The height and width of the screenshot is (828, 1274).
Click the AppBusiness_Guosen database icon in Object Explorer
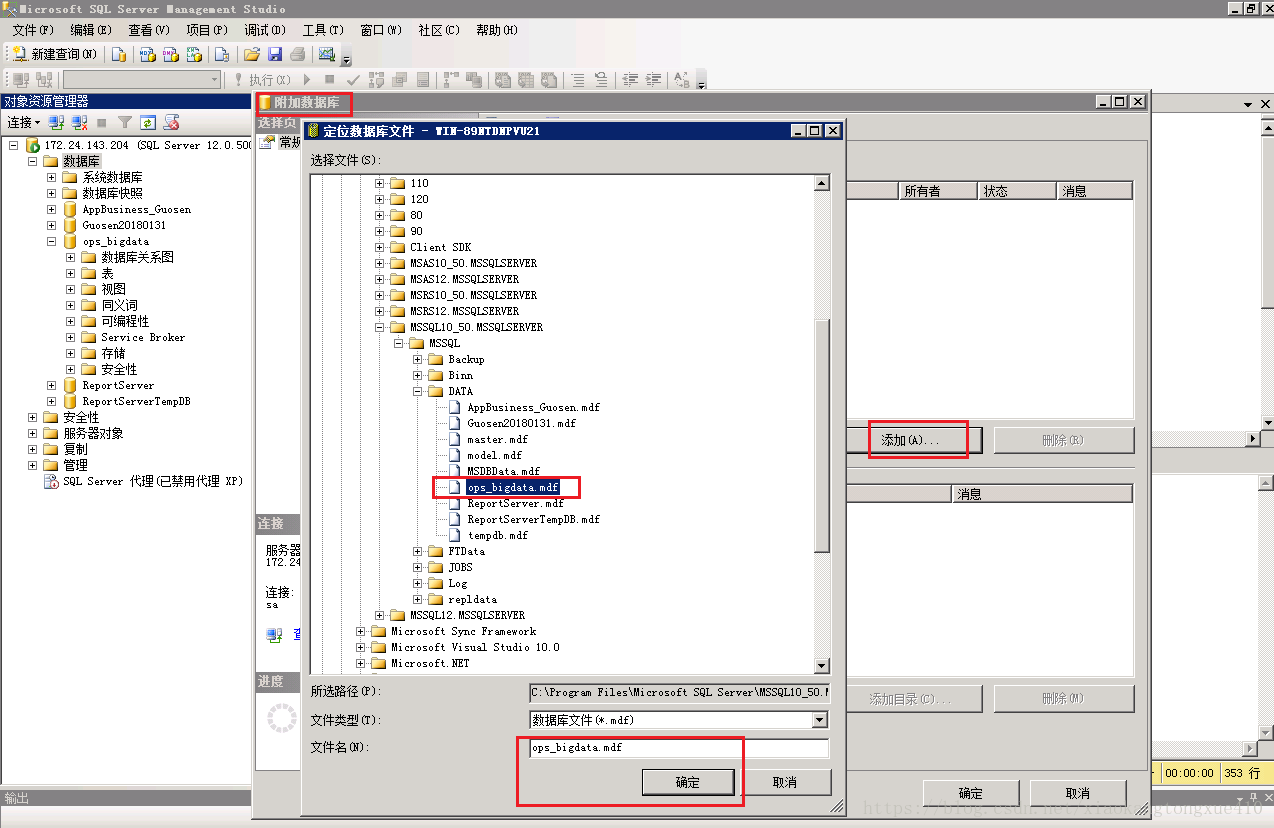[70, 209]
